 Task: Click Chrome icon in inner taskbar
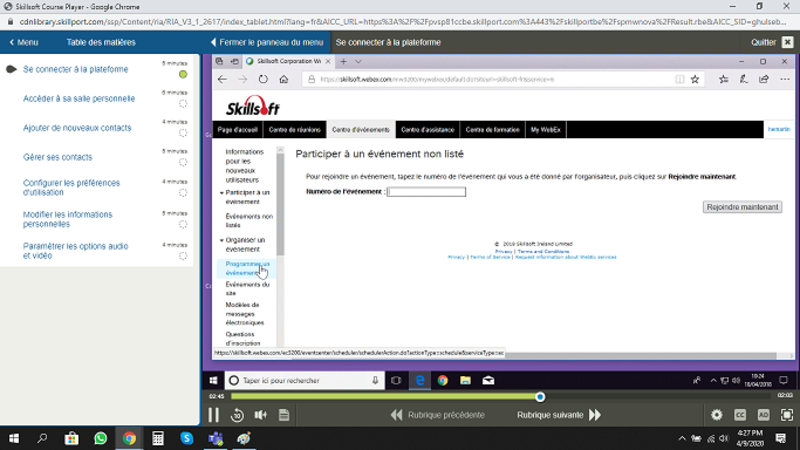[442, 381]
